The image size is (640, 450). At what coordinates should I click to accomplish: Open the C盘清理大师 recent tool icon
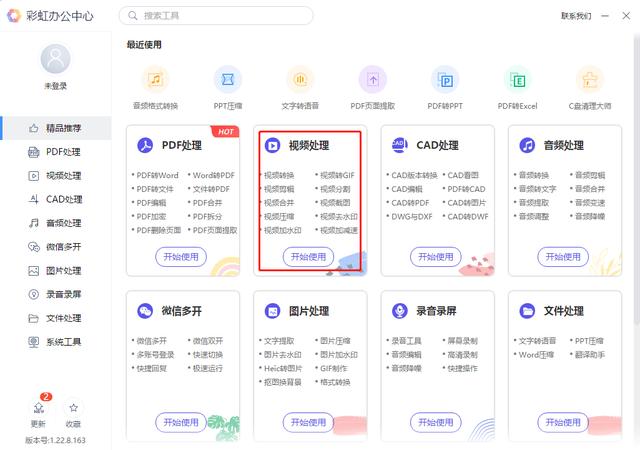pos(590,80)
